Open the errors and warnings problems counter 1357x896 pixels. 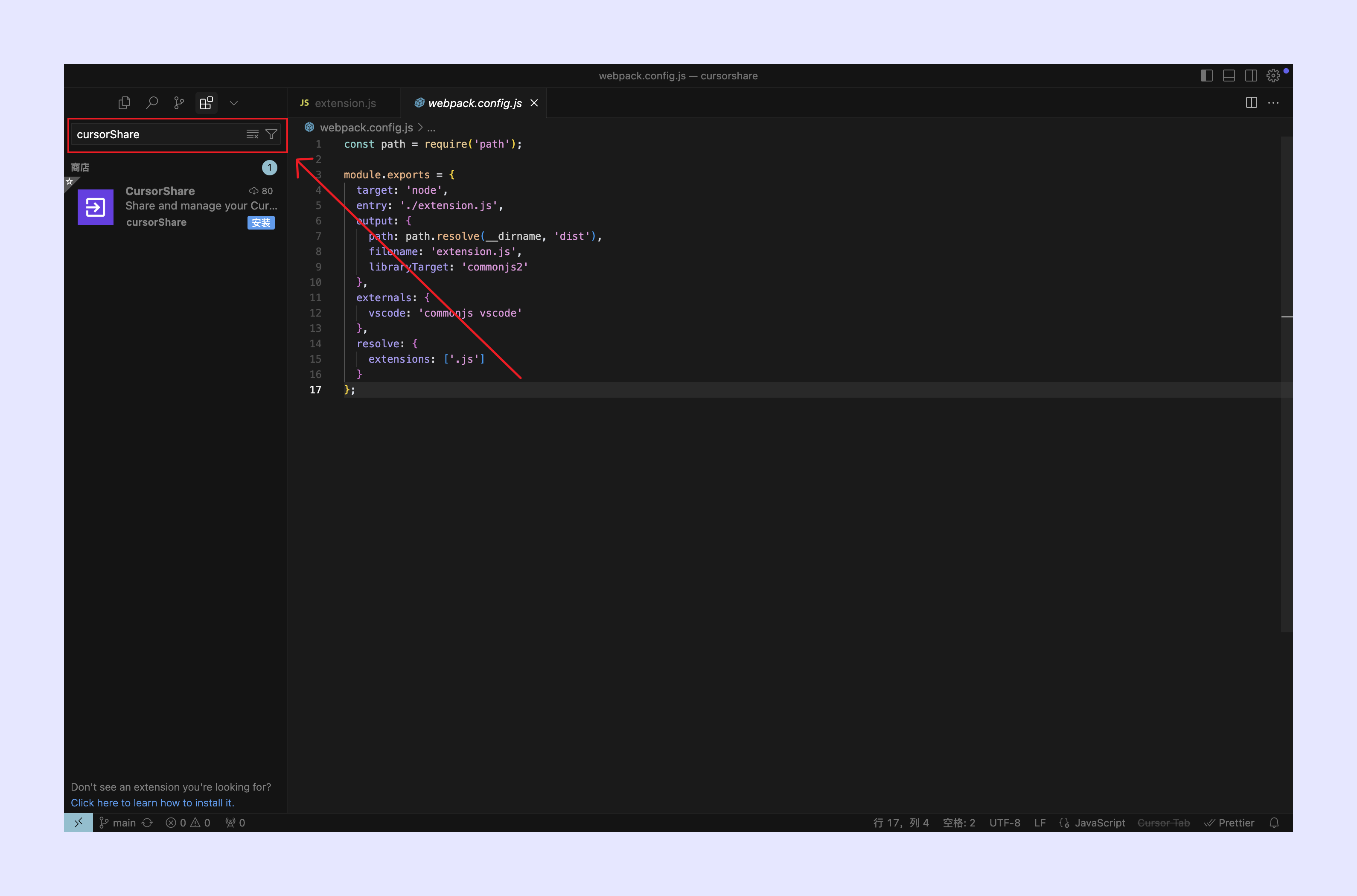(x=188, y=823)
